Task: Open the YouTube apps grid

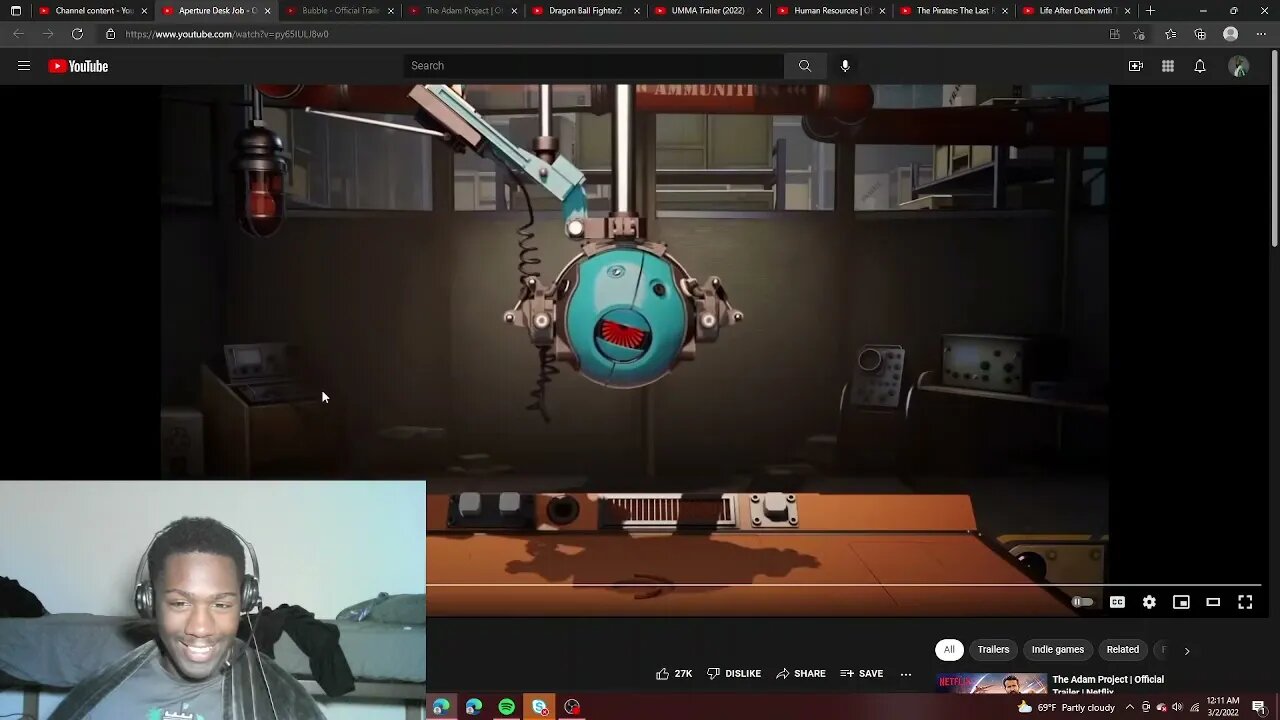Action: pos(1168,66)
